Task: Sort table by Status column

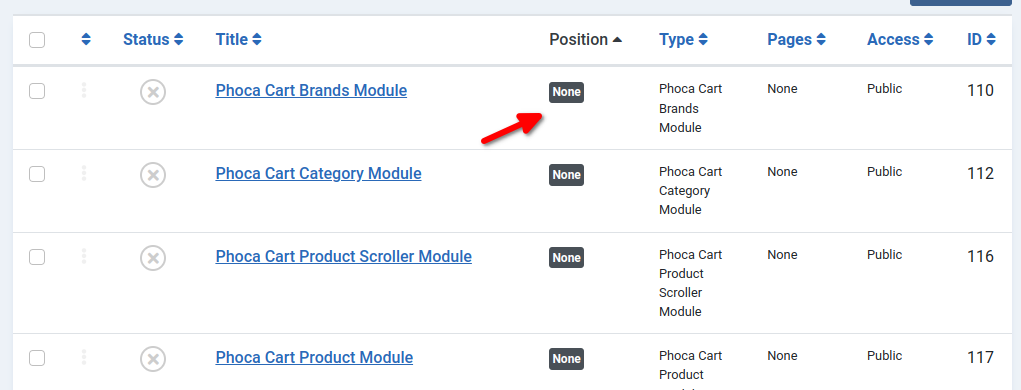Action: (153, 40)
